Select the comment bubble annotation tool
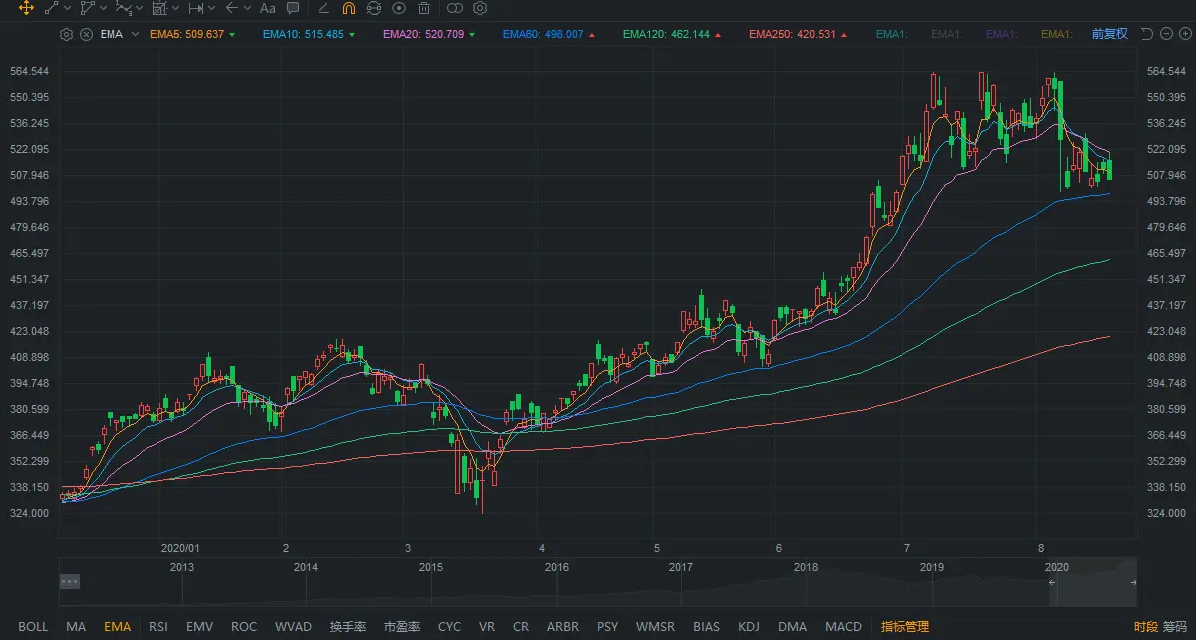Viewport: 1196px width, 640px height. [293, 8]
